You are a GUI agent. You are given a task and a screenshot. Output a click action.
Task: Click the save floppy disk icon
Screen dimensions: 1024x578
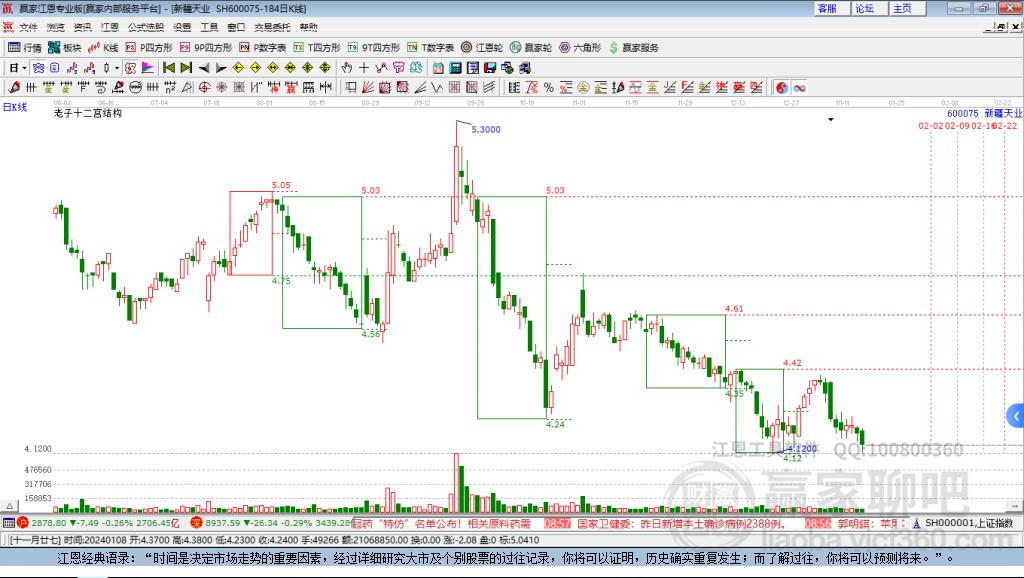point(490,68)
